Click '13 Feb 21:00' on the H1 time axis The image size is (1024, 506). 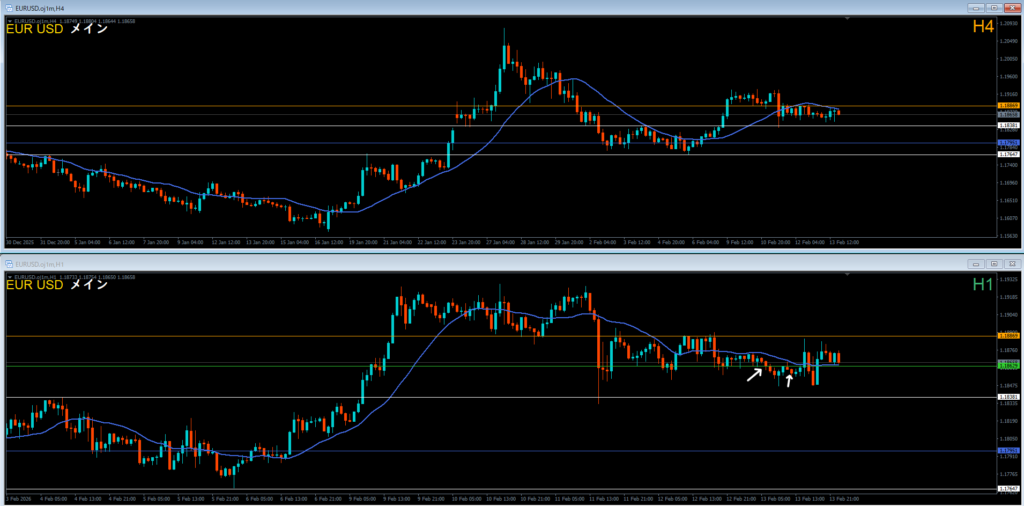(842, 498)
